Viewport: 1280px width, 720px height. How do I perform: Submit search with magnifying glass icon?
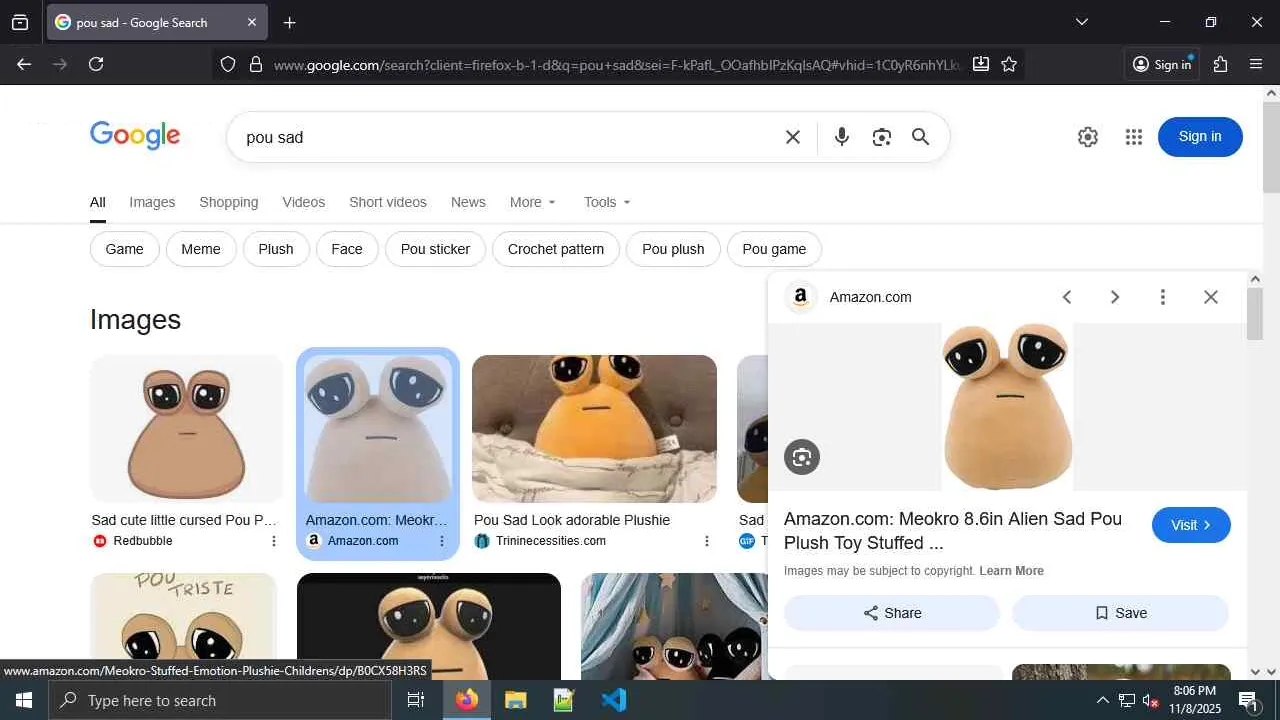(921, 137)
